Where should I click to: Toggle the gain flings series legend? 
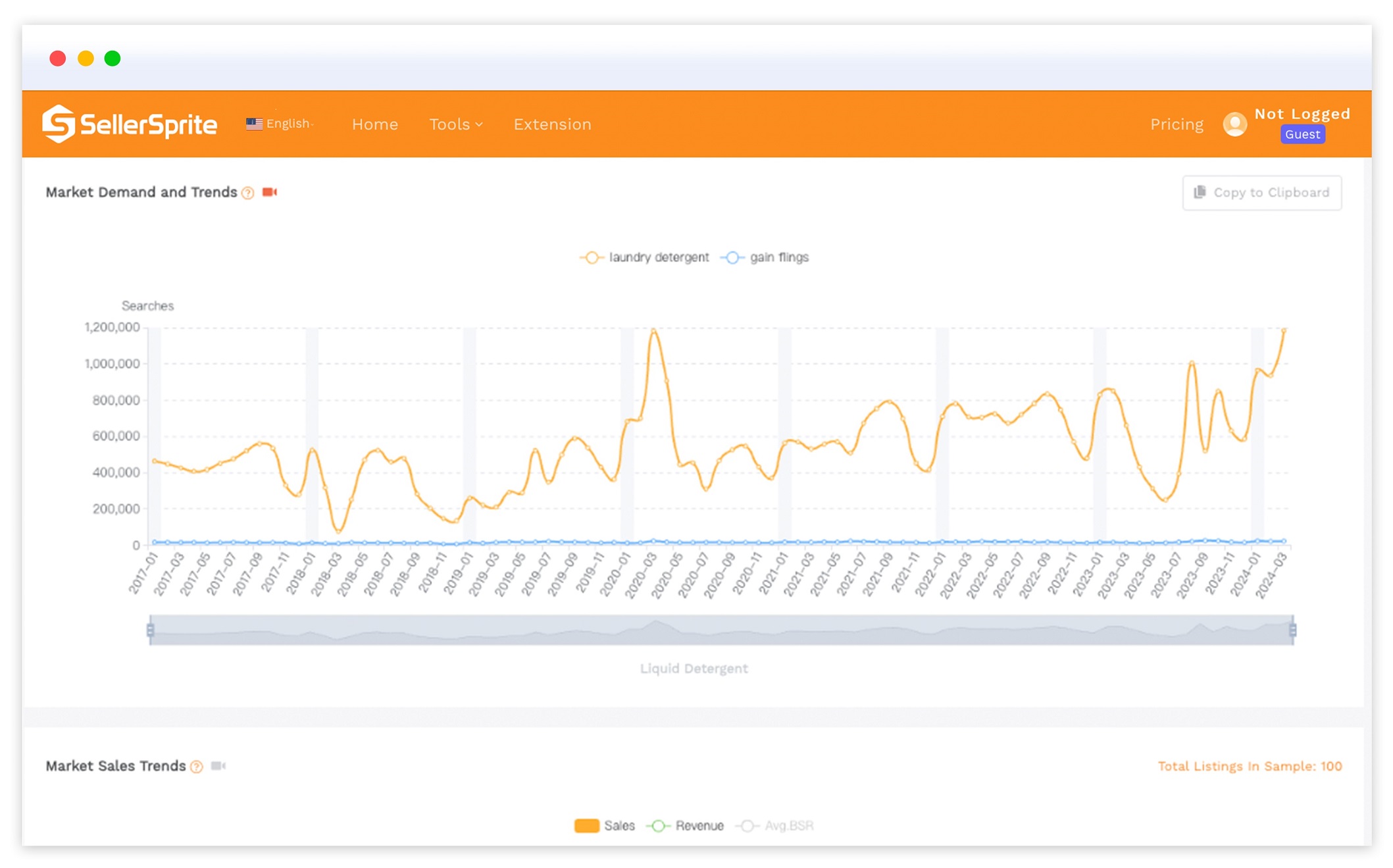[x=765, y=257]
